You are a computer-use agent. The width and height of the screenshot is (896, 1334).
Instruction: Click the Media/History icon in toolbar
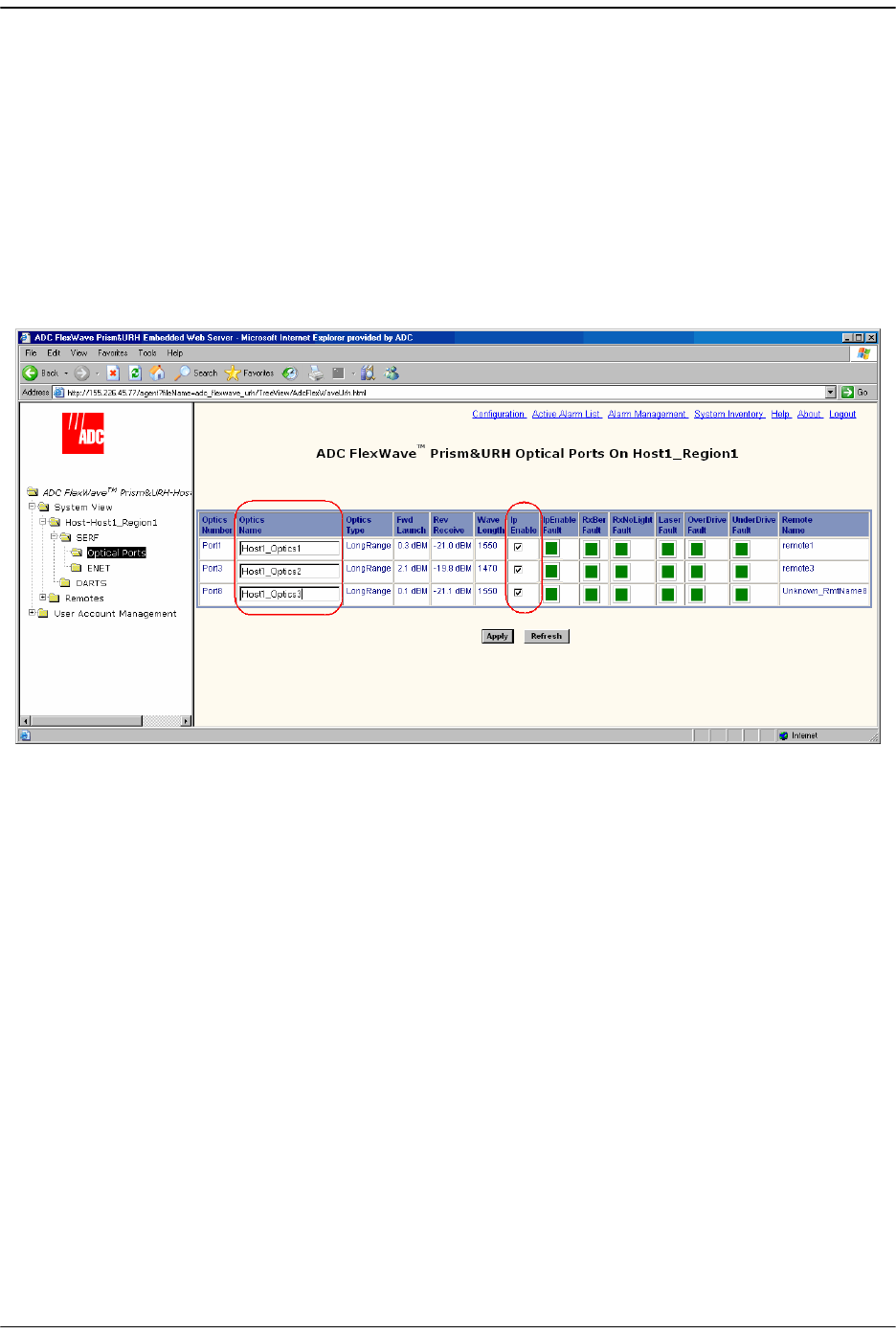(x=289, y=373)
